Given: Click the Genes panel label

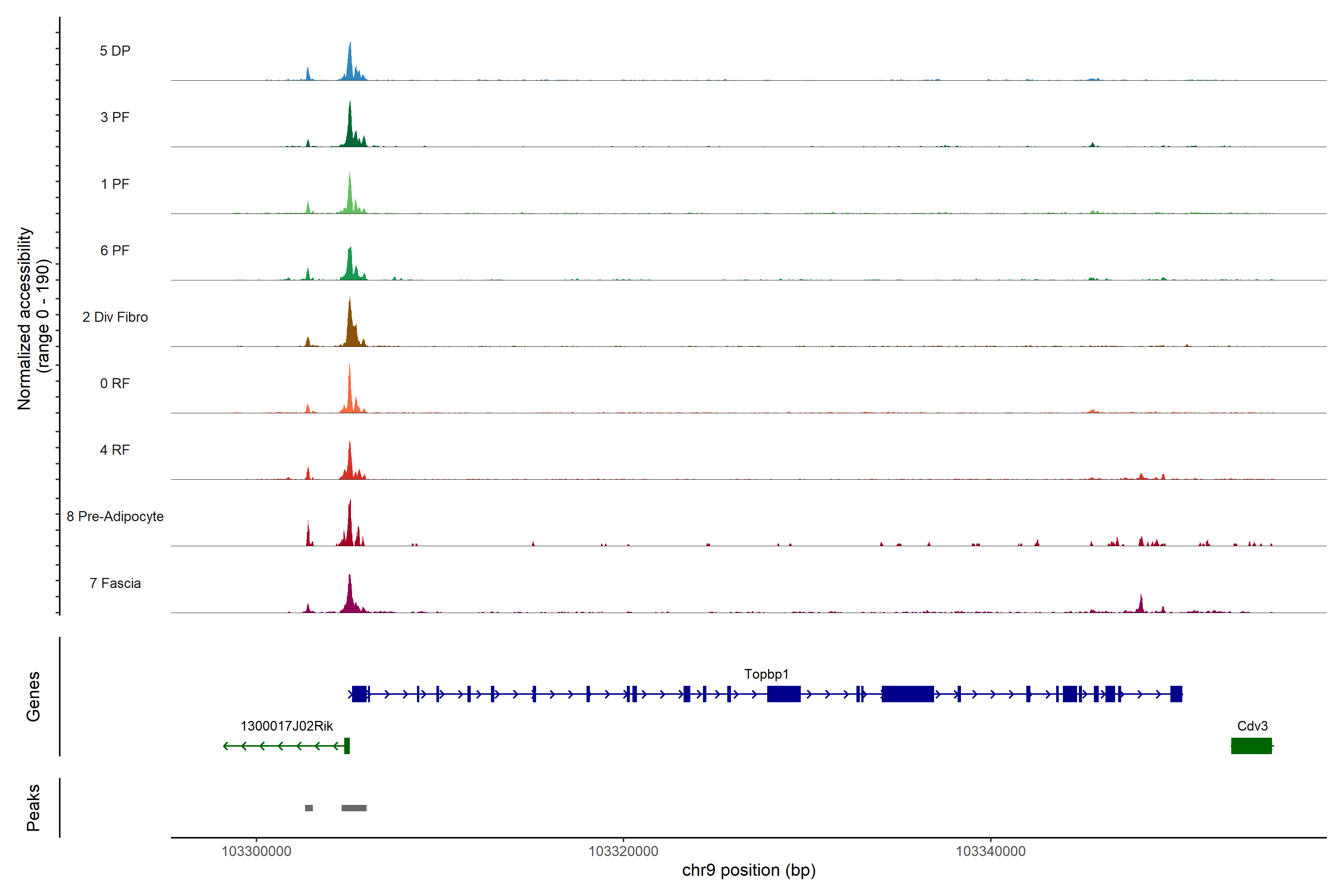Looking at the screenshot, I should [33, 697].
